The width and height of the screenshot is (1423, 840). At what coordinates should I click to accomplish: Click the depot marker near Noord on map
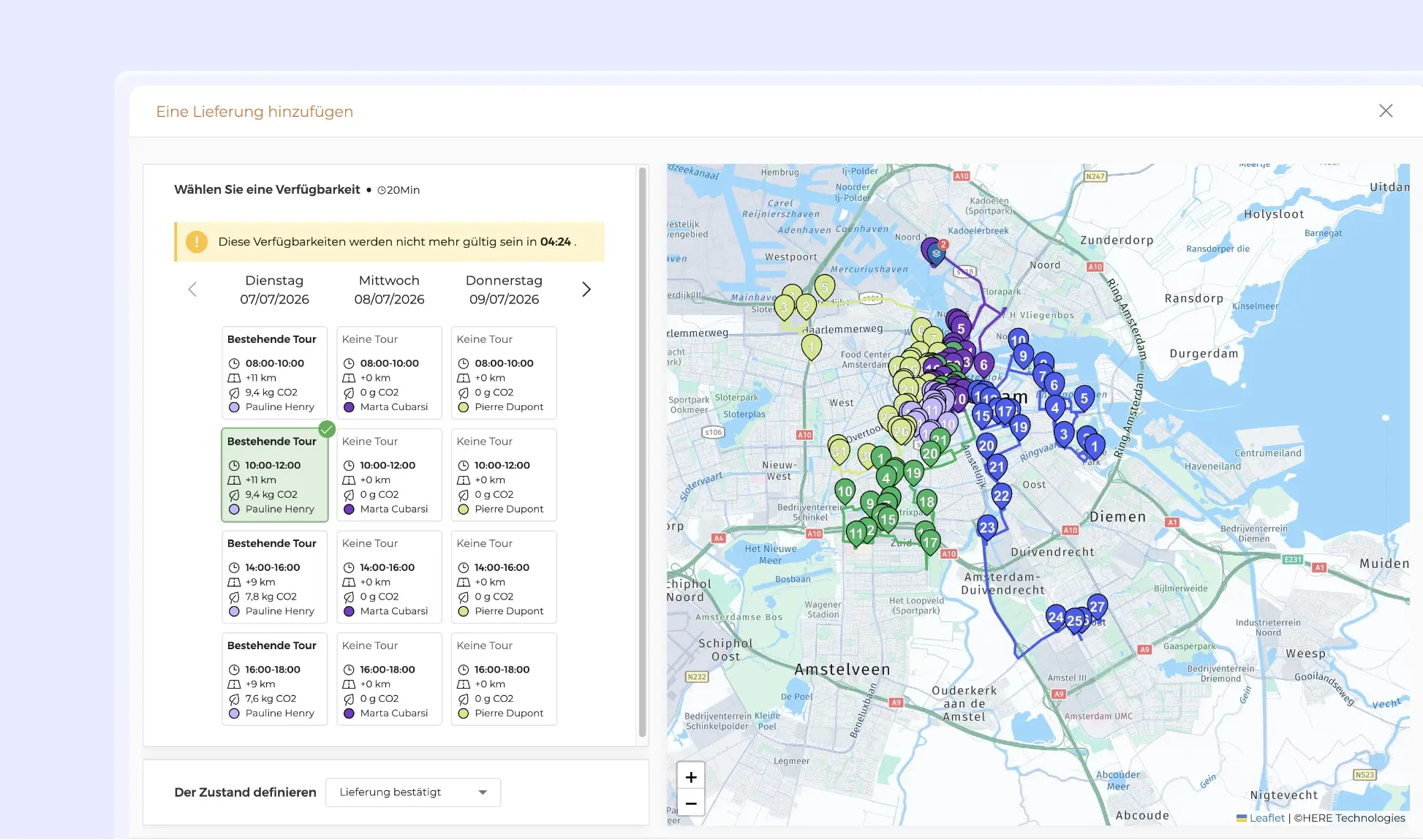point(935,253)
